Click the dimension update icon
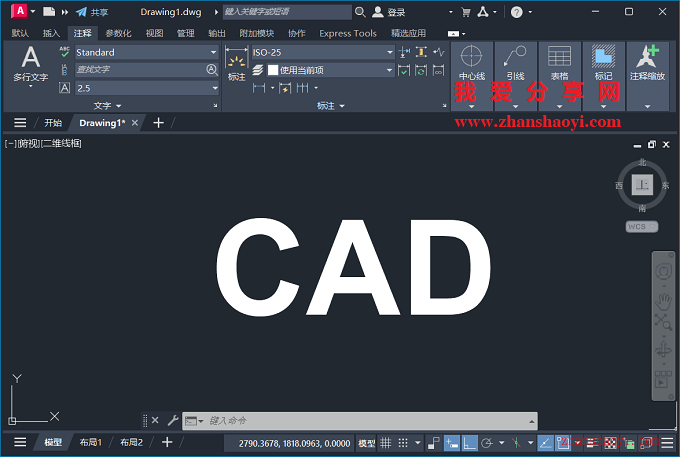This screenshot has width=680, height=457. coord(421,70)
